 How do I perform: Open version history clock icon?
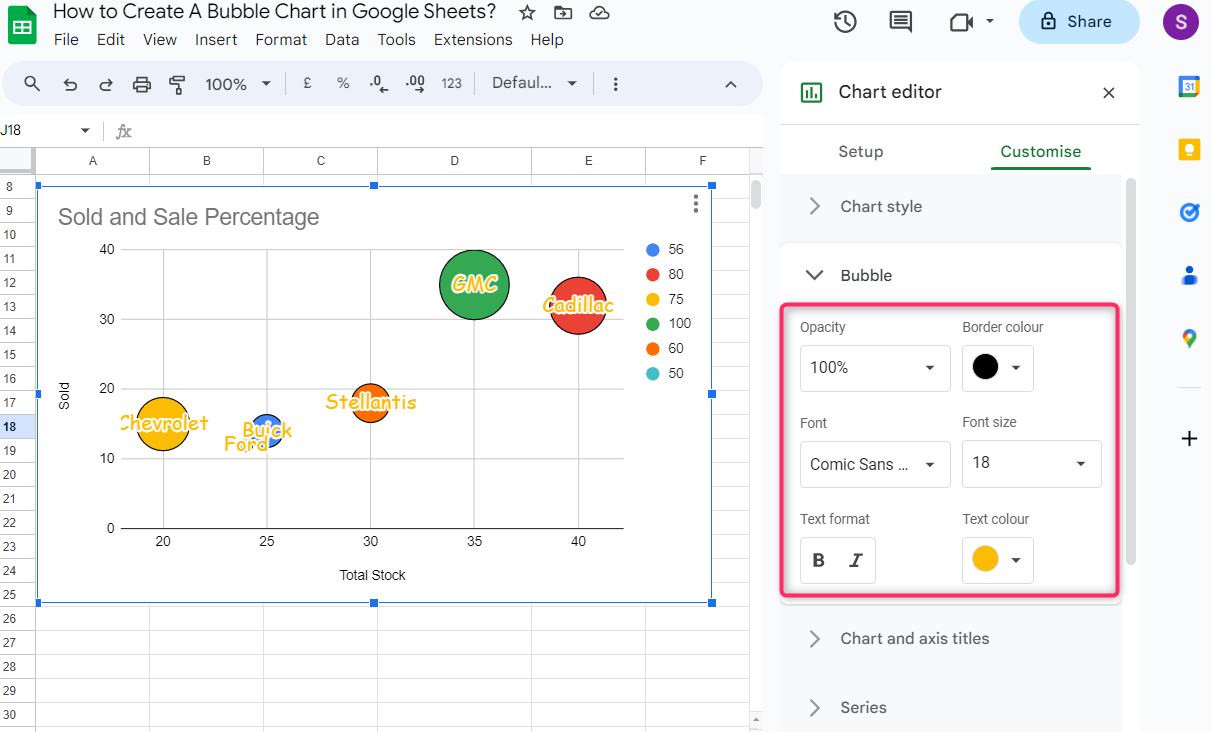[845, 22]
